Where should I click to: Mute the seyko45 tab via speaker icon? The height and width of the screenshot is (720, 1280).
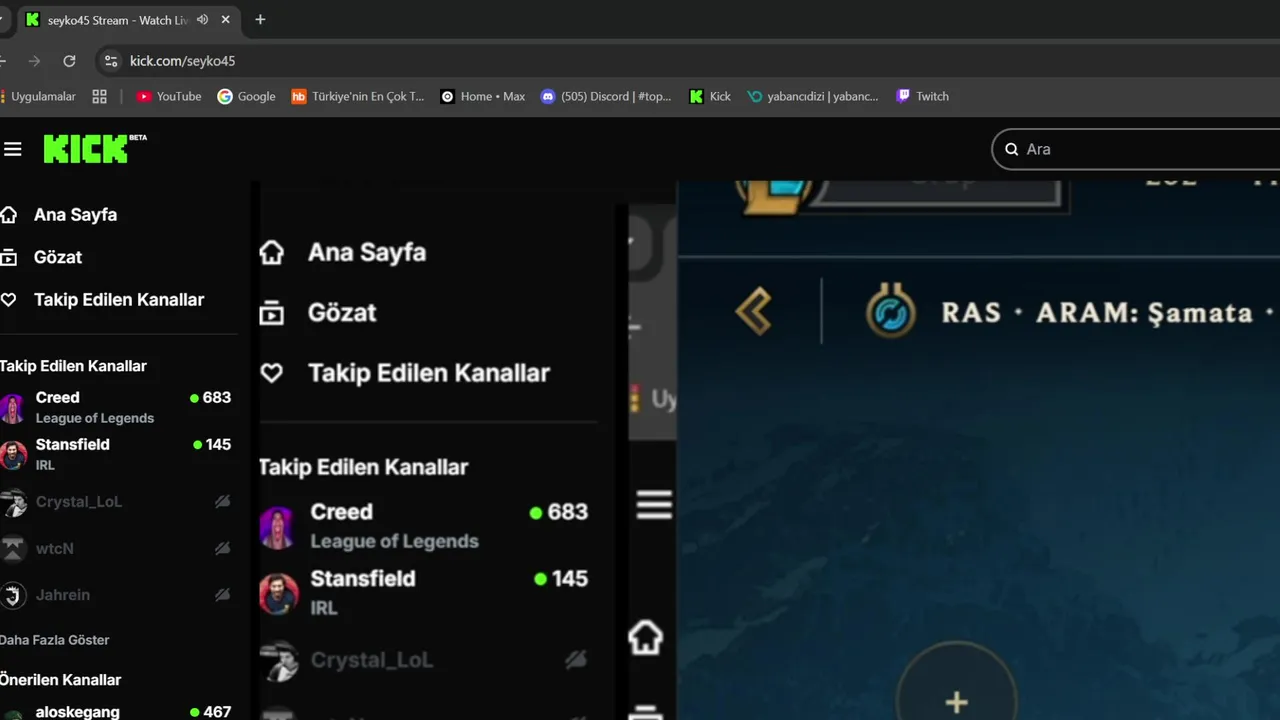(203, 20)
